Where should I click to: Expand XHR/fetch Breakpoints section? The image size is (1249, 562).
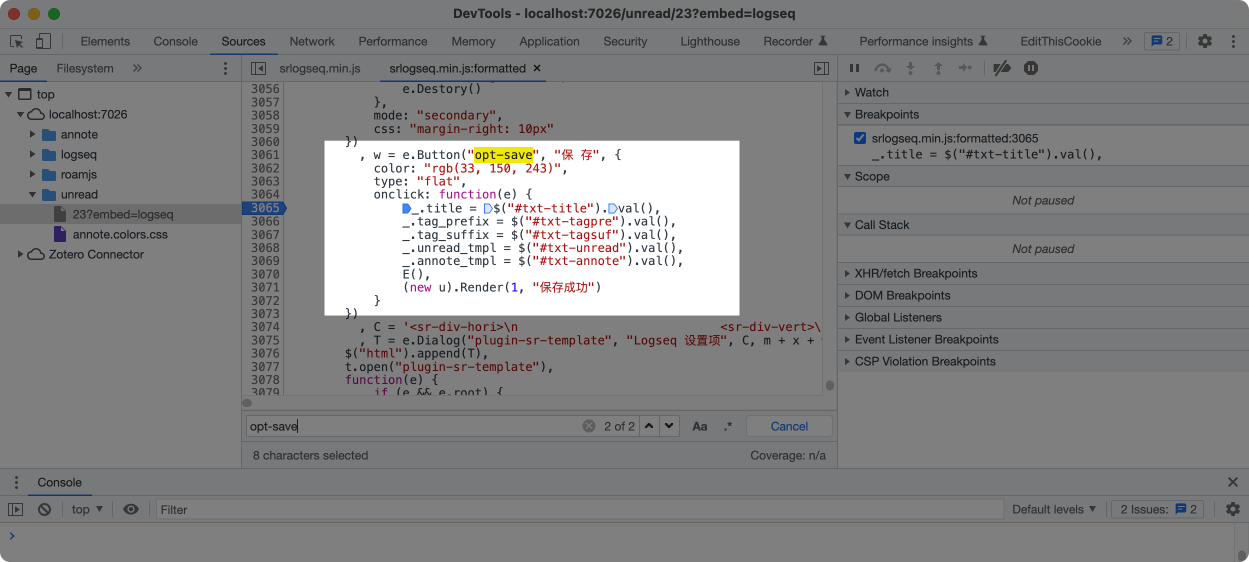pos(915,273)
